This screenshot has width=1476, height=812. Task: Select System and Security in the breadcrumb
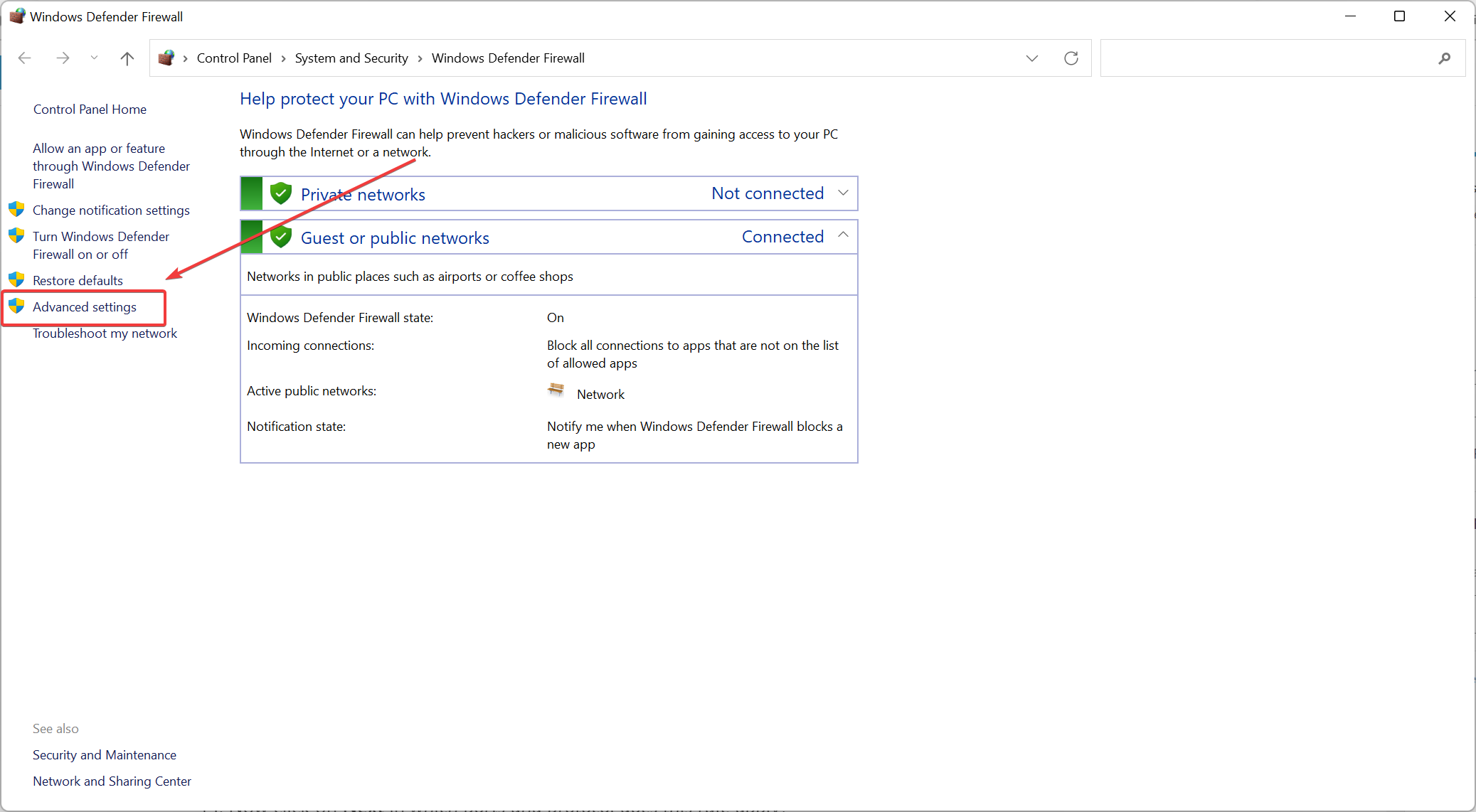point(351,58)
